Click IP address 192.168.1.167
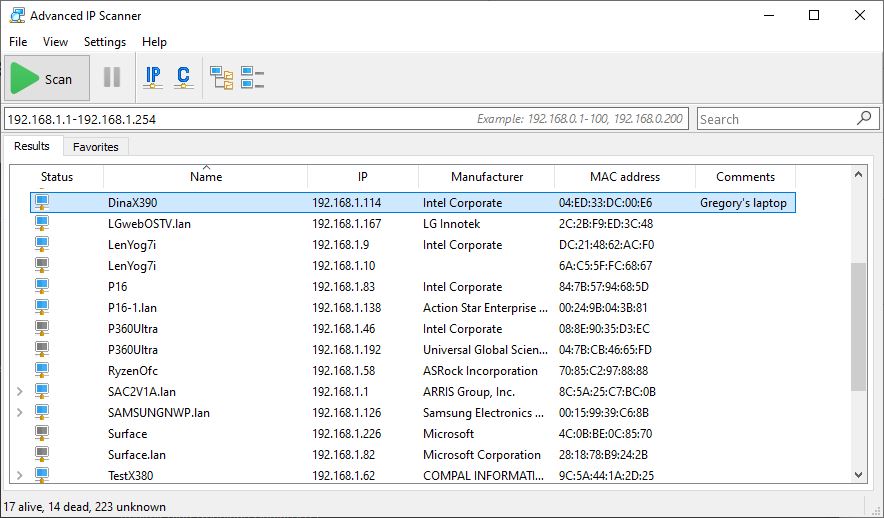This screenshot has height=518, width=884. pos(347,224)
